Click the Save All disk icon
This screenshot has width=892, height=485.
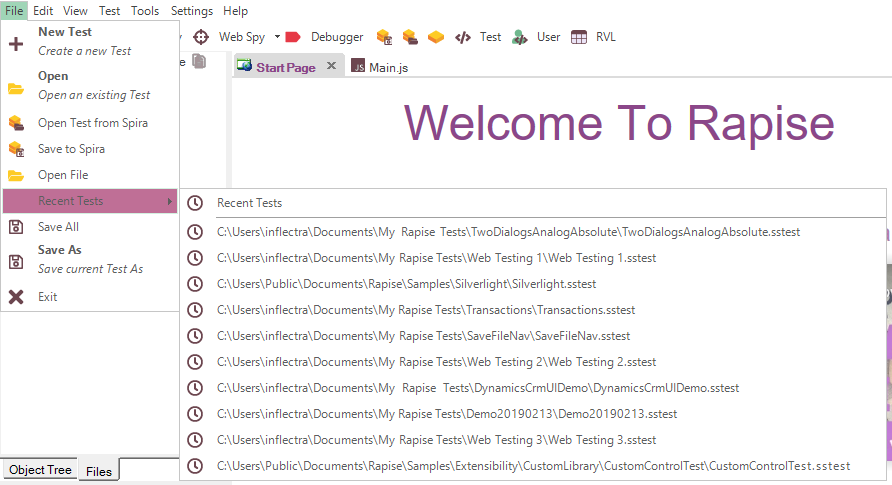coord(16,227)
